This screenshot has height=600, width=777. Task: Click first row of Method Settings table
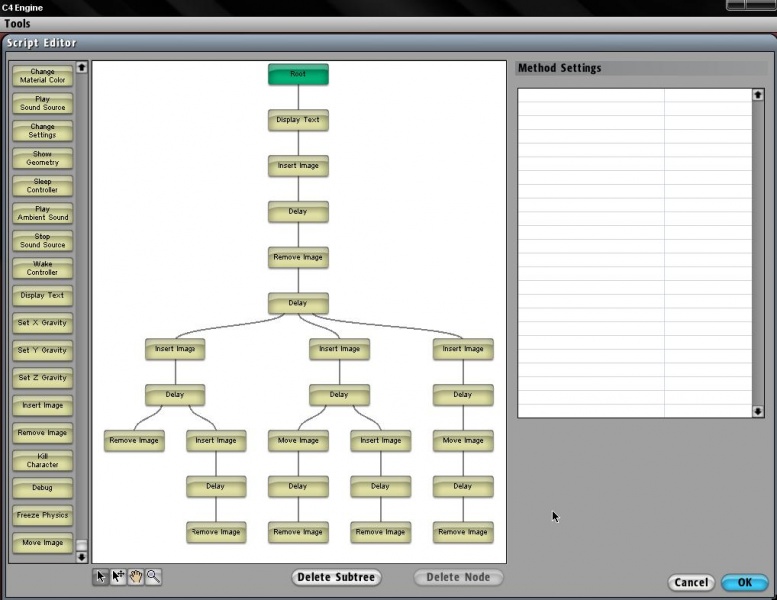pos(634,96)
